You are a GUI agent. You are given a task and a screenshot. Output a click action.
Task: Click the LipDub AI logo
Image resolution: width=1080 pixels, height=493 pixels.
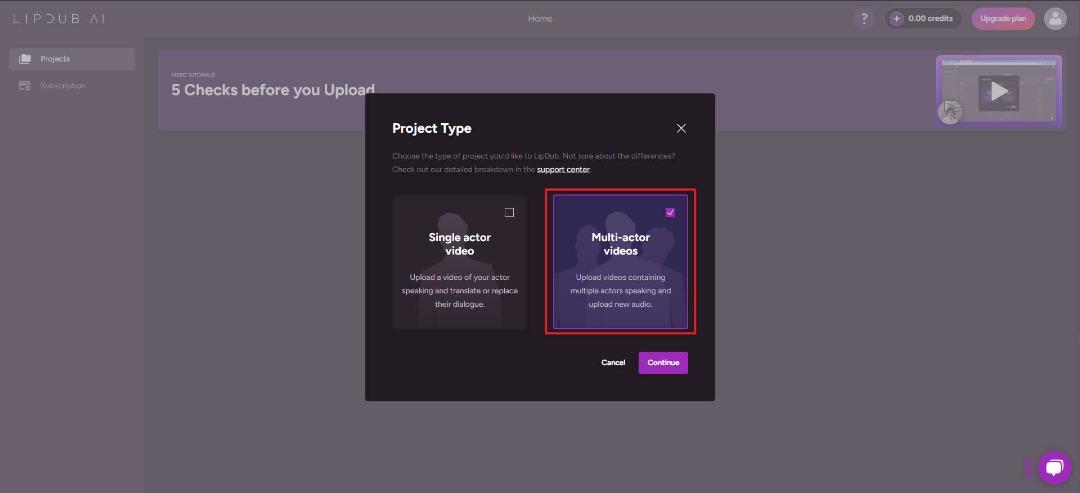tap(59, 19)
